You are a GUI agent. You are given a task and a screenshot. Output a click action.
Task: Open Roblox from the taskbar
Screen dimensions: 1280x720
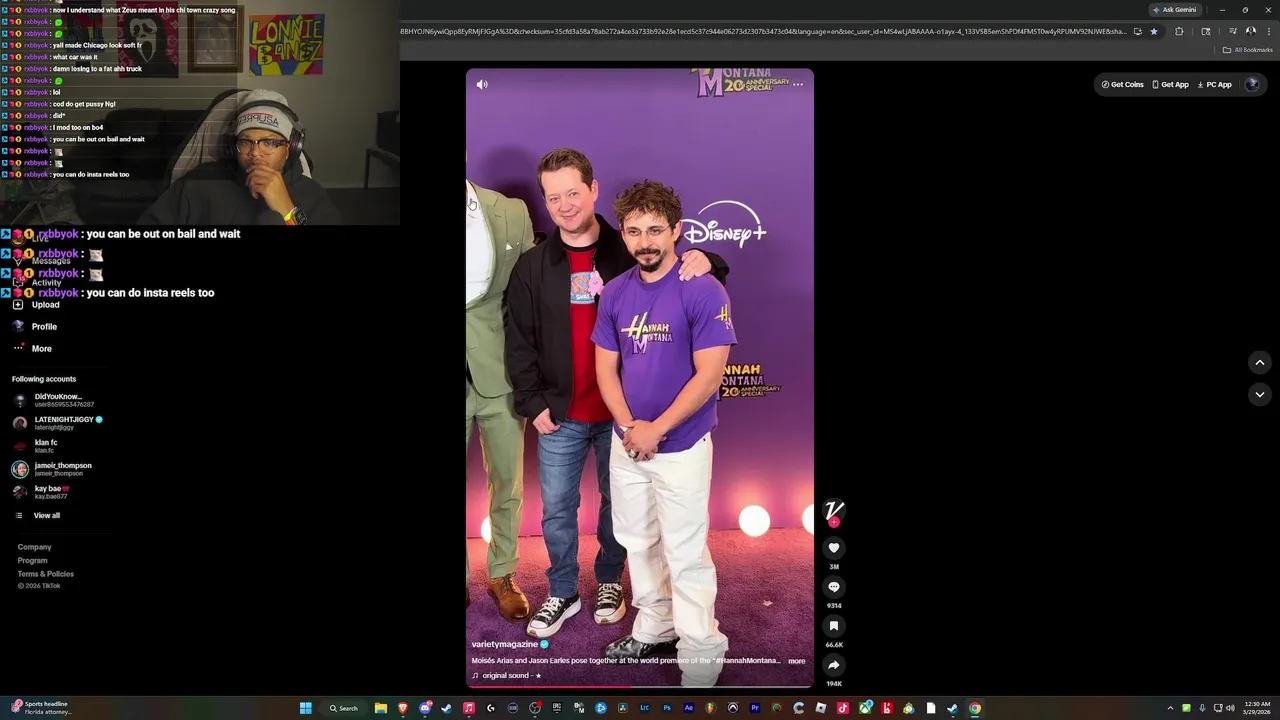(821, 708)
